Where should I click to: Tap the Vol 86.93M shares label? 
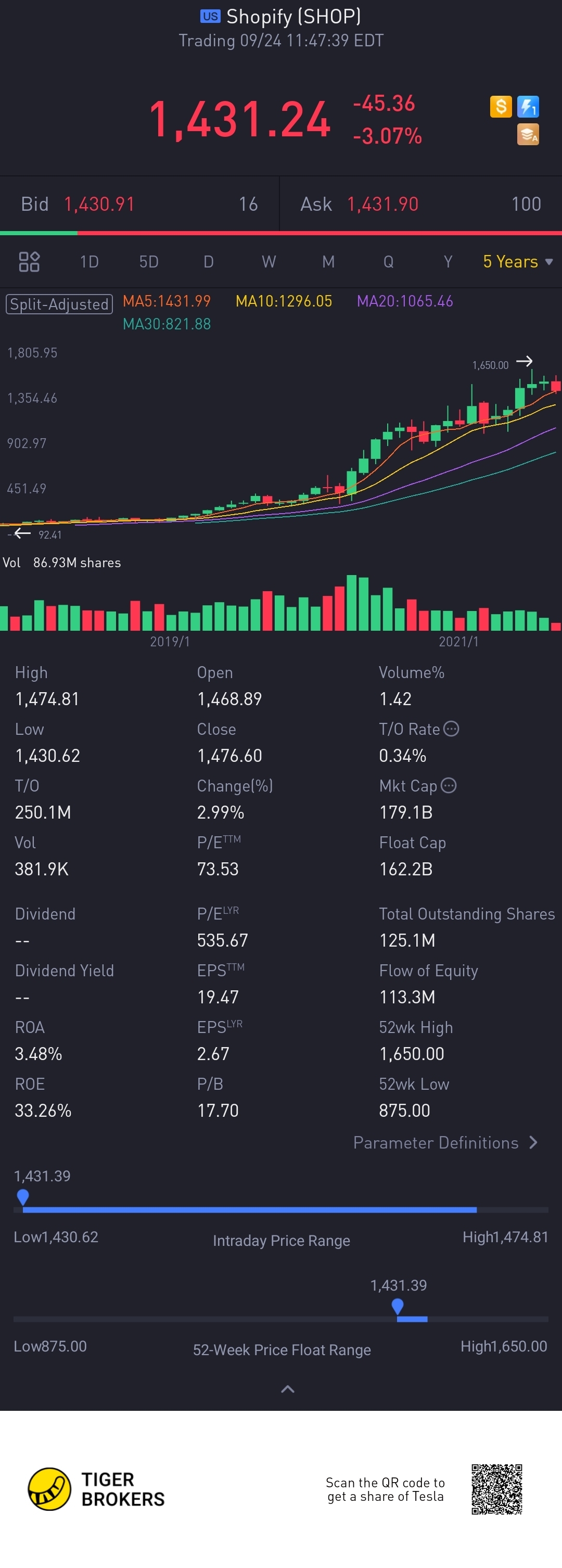(61, 563)
